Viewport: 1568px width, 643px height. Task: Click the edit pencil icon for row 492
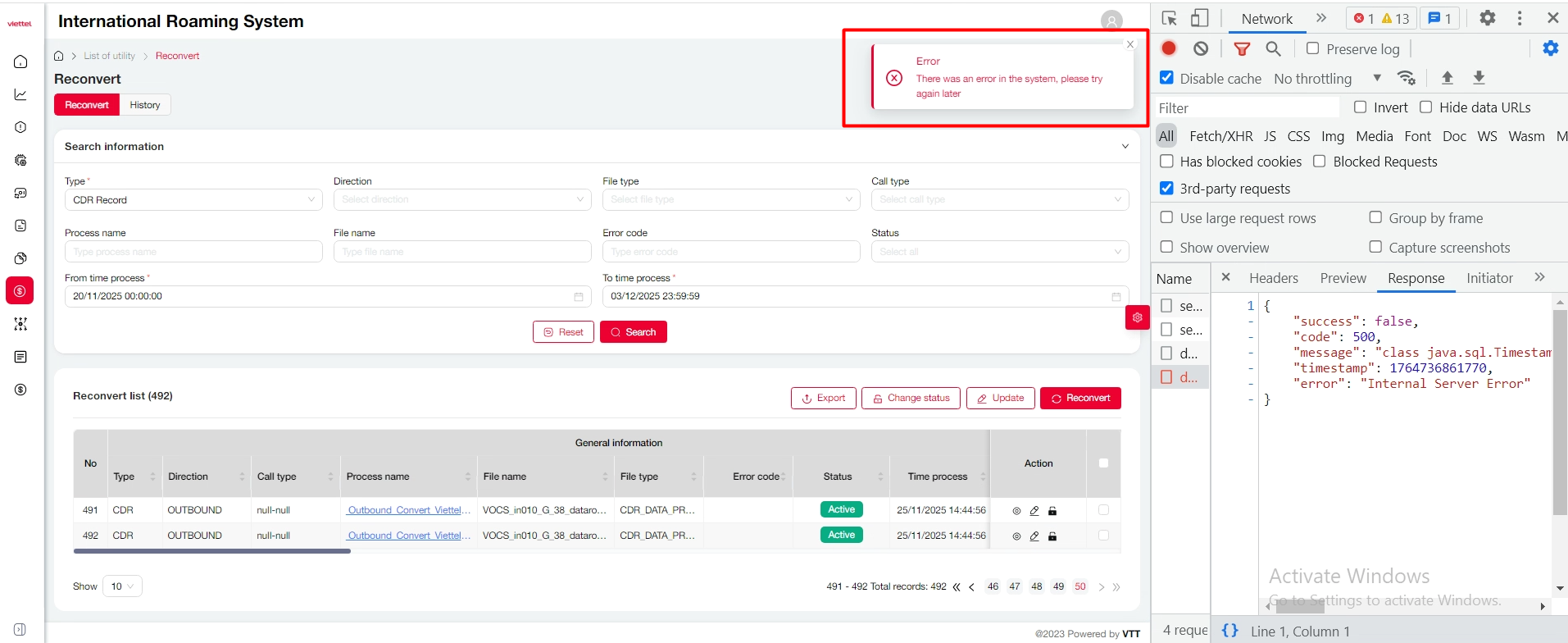[1034, 536]
